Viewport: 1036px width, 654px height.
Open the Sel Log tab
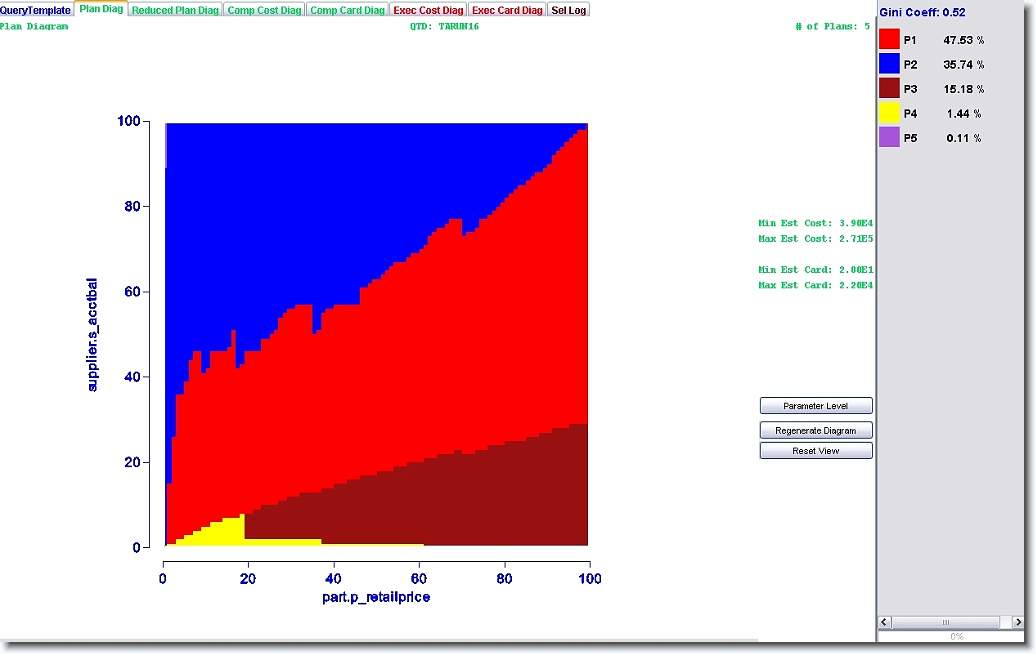click(569, 10)
